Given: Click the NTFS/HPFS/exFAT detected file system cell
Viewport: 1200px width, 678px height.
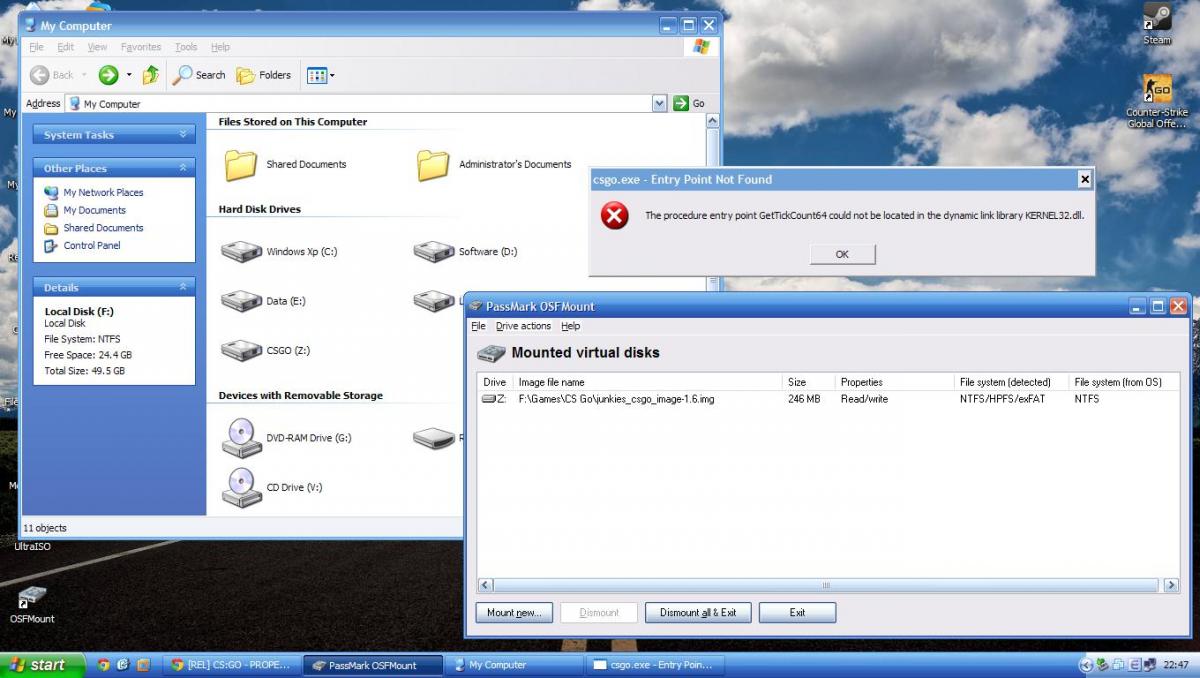Looking at the screenshot, I should click(x=1002, y=399).
